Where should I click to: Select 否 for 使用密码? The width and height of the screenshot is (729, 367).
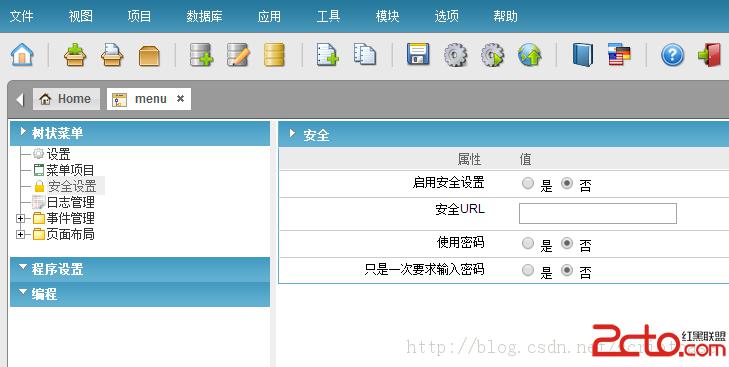(567, 243)
